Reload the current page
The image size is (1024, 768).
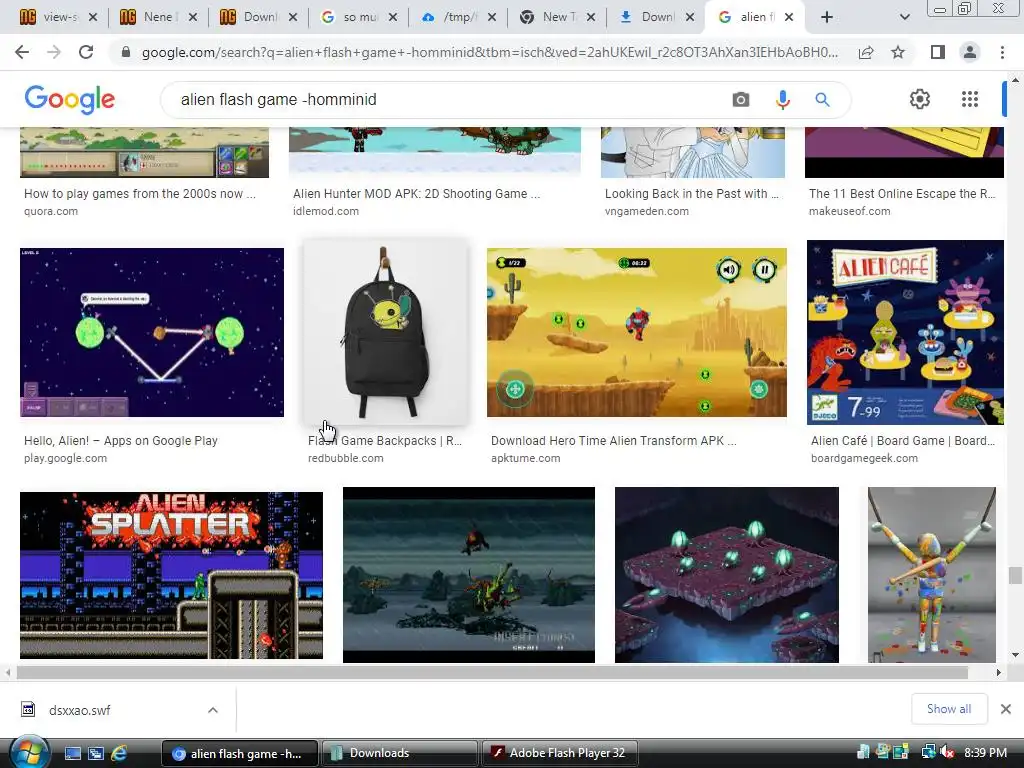click(x=86, y=52)
